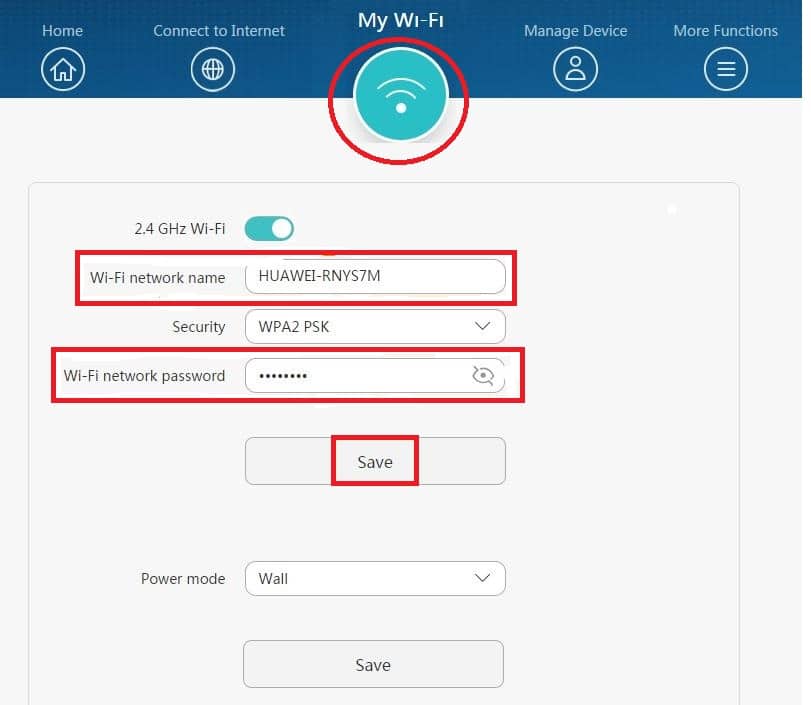Viewport: 811px width, 705px height.
Task: Focus the Wi-Fi network password field
Action: pos(375,376)
